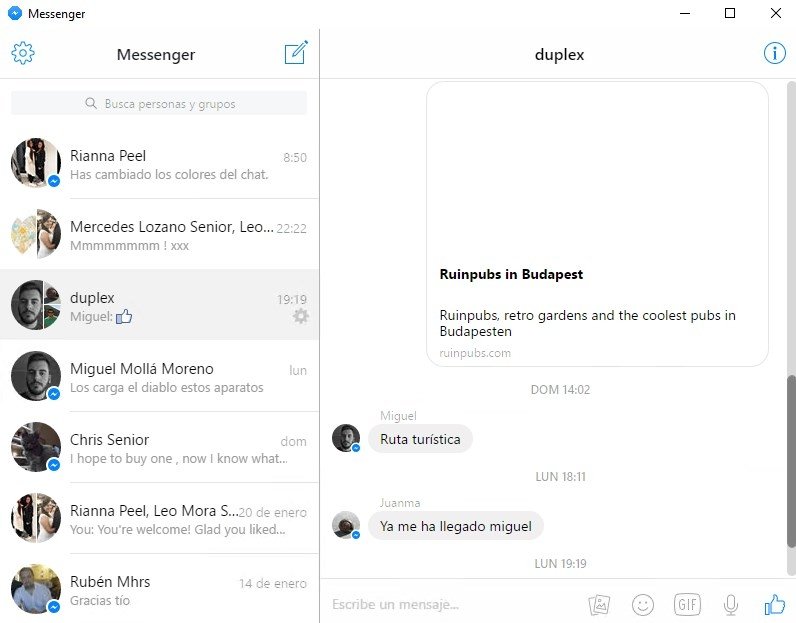This screenshot has height=623, width=796.
Task: Click the gear icon in duplex row
Action: click(301, 316)
